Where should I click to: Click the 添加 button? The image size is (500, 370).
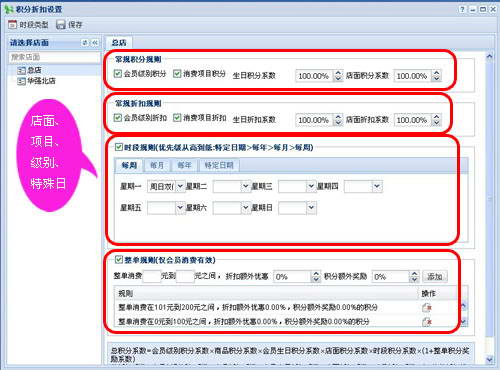click(x=435, y=277)
